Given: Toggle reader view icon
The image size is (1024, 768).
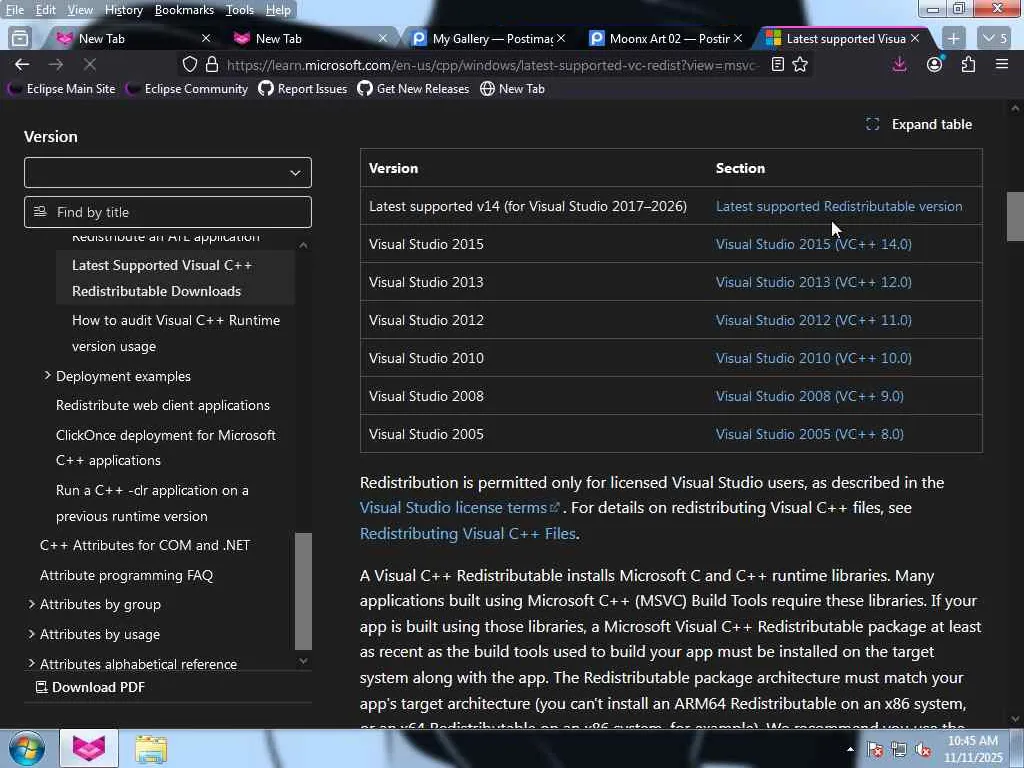Looking at the screenshot, I should click(777, 65).
